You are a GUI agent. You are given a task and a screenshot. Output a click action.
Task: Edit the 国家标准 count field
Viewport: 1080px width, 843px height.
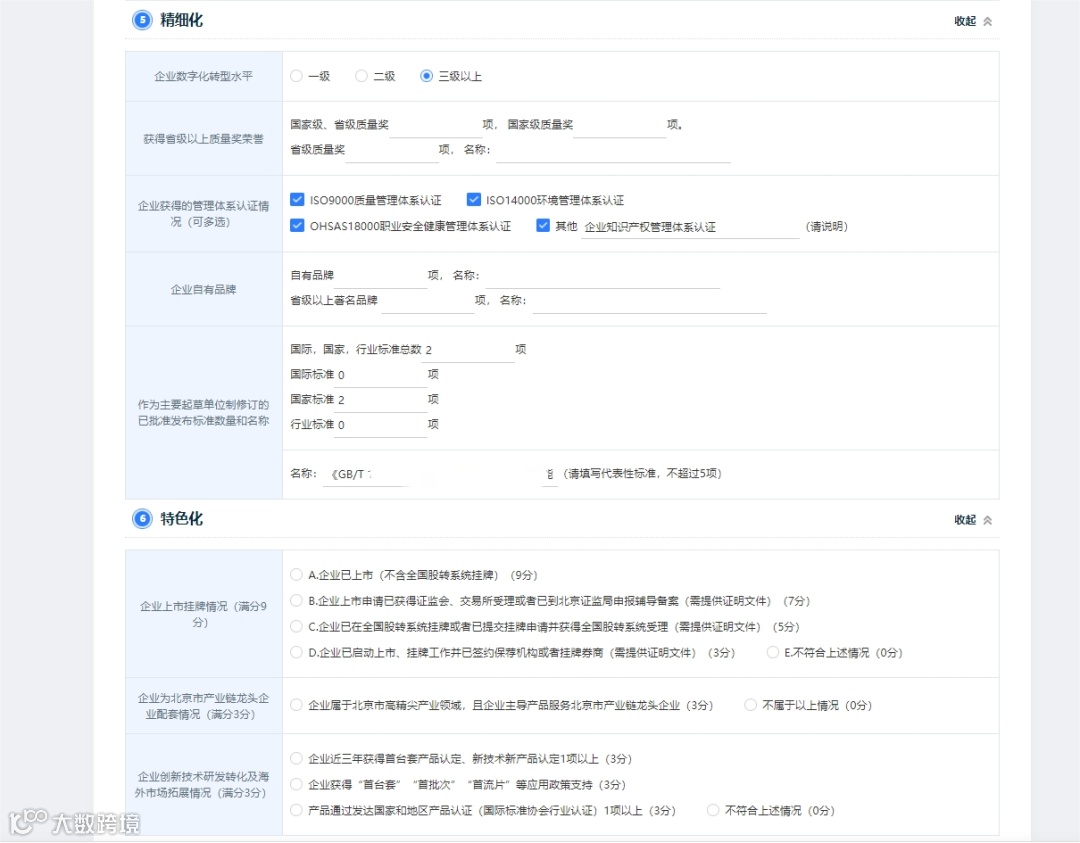coord(381,400)
